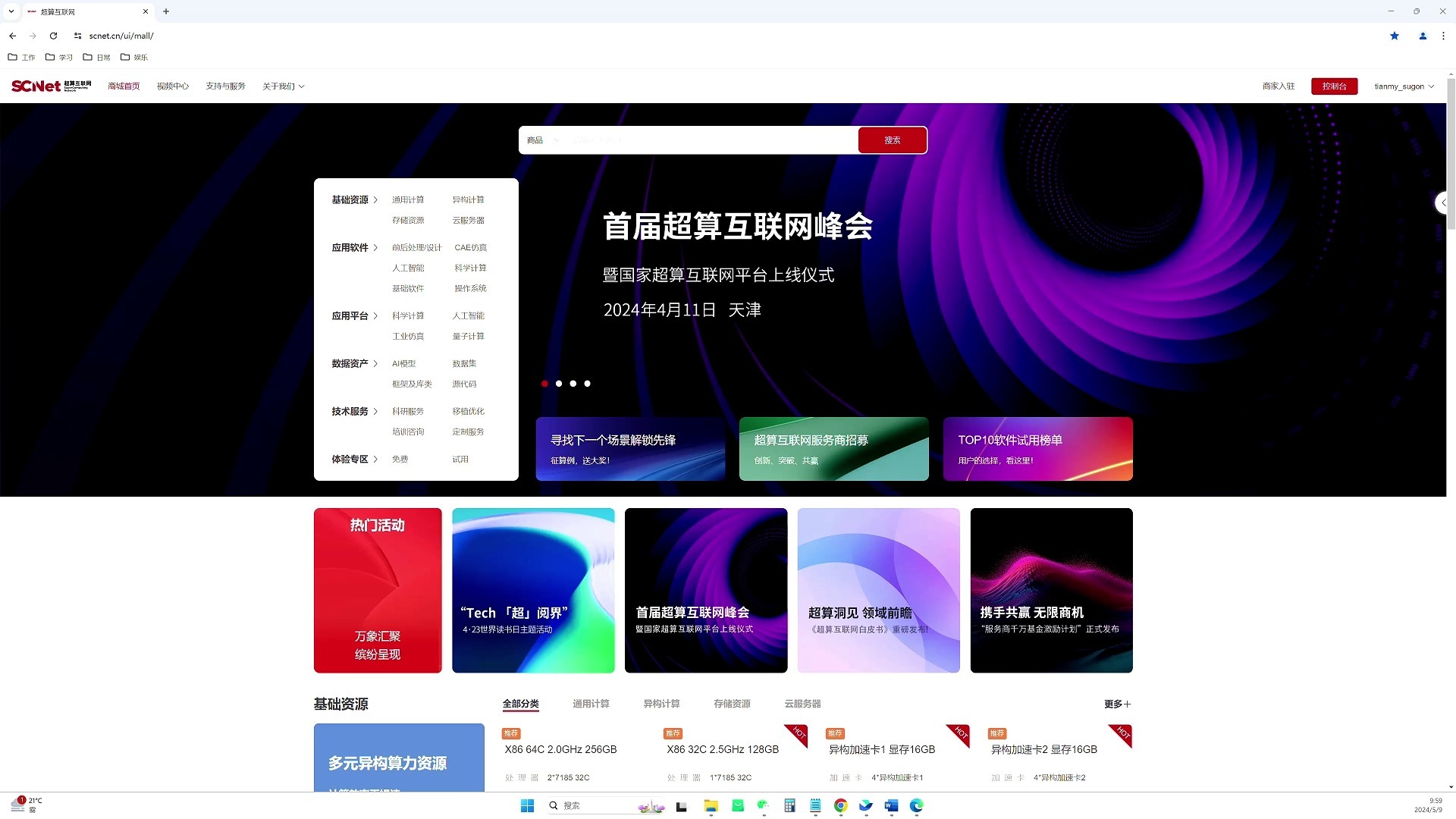Click the red 搜索 button
This screenshot has height=819, width=1456.
pos(893,140)
